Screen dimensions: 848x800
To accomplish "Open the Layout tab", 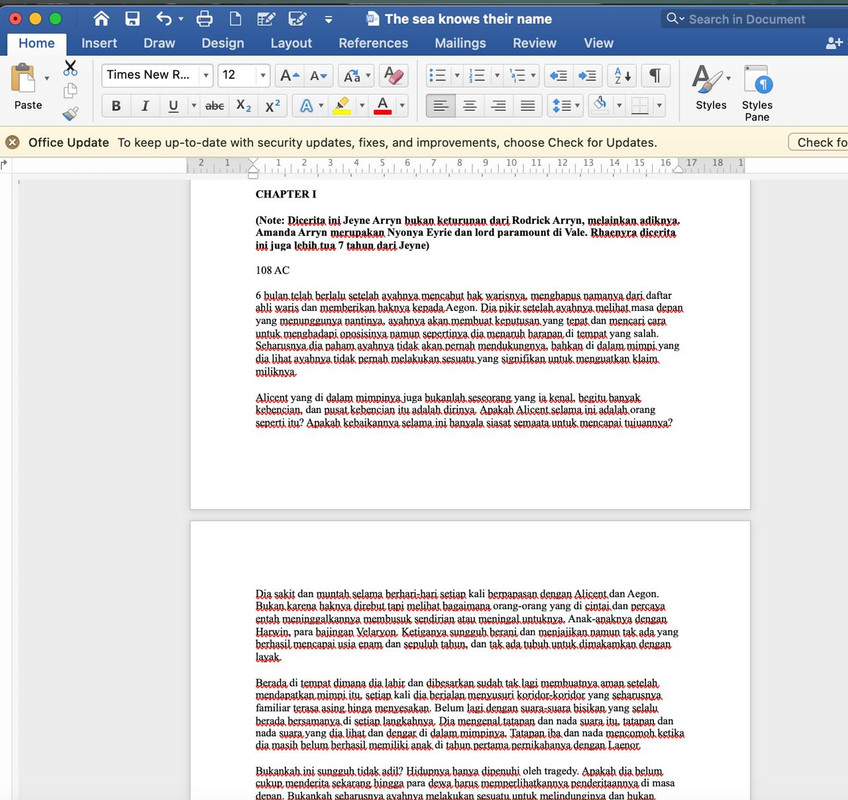I will 291,43.
